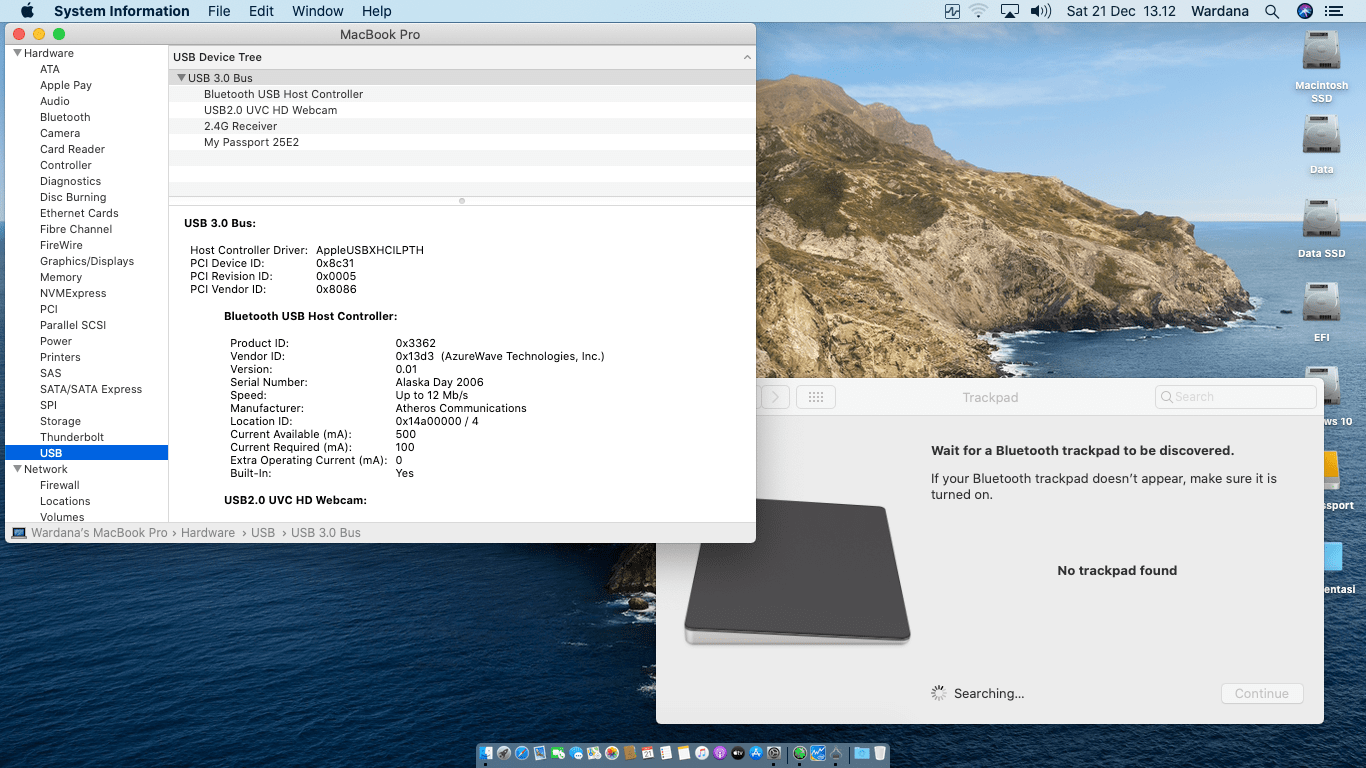Screen dimensions: 1366x768
Task: Open Maps from the Dock
Action: tap(594, 753)
